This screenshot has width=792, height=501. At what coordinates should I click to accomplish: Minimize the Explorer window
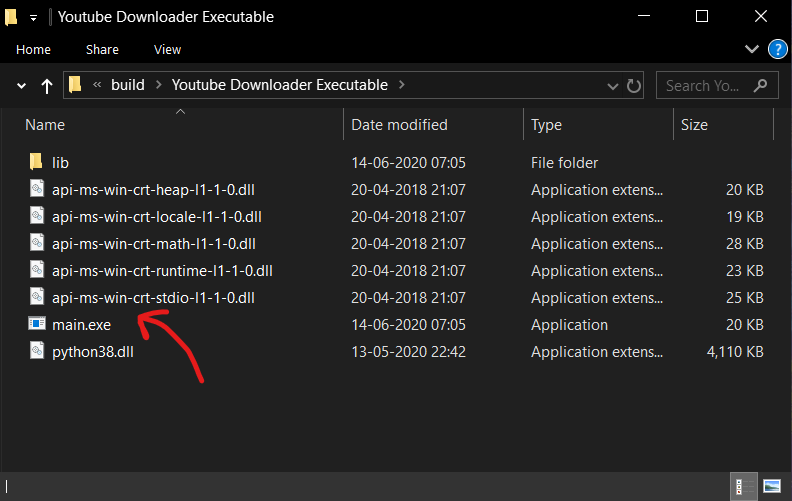[x=644, y=16]
